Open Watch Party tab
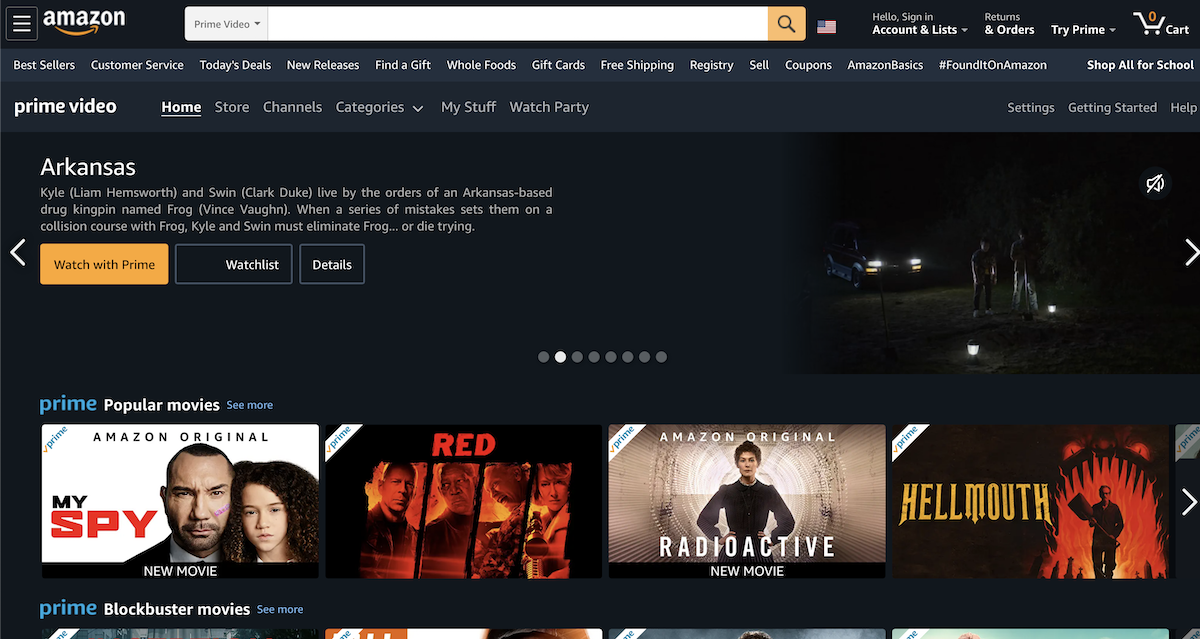 click(549, 107)
